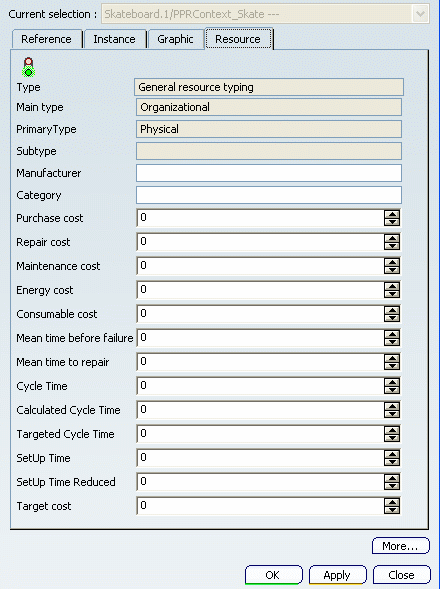Increase the Cycle Time row's up arrow
The height and width of the screenshot is (589, 440).
(392, 382)
